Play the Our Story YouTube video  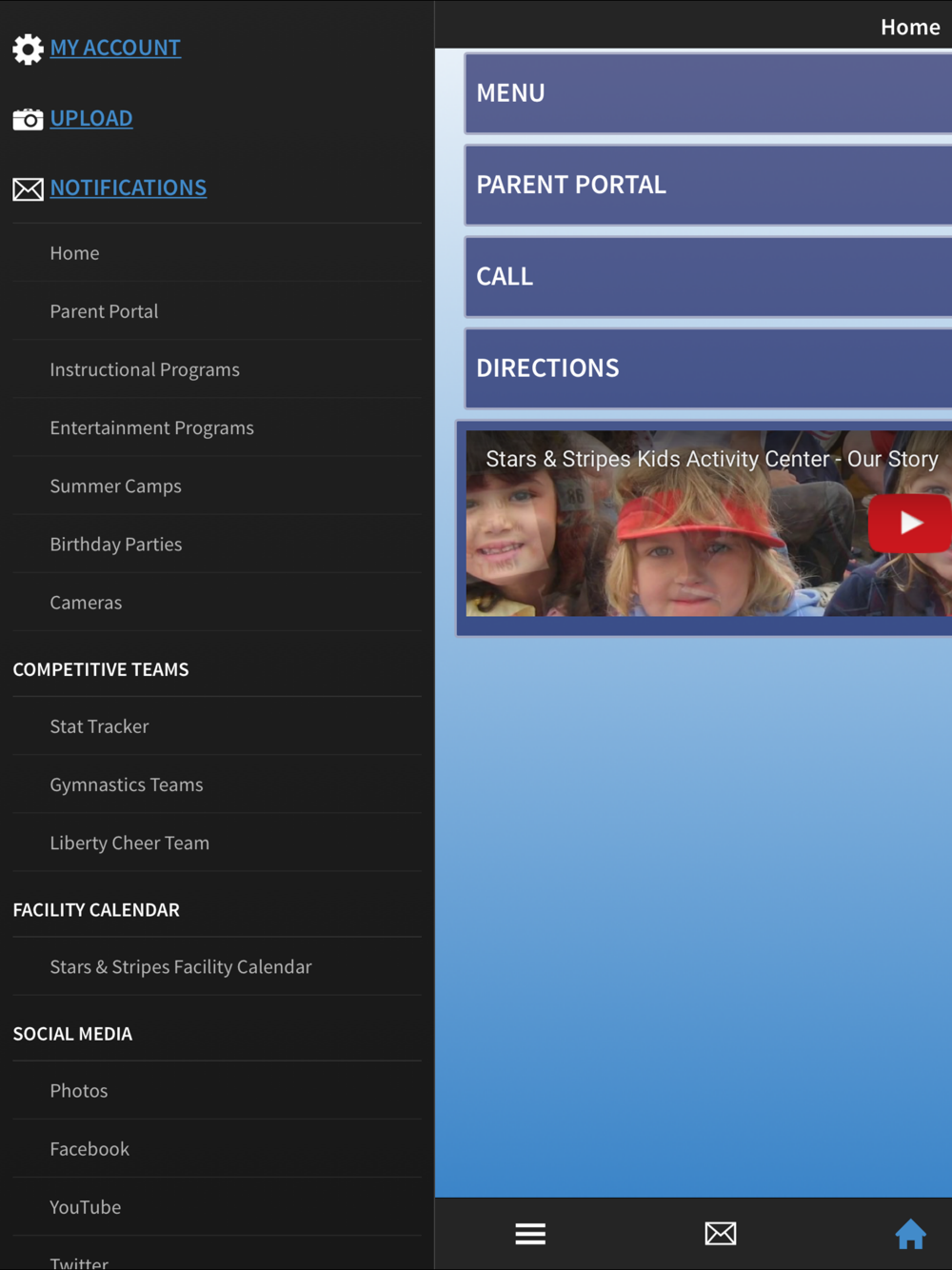(909, 523)
